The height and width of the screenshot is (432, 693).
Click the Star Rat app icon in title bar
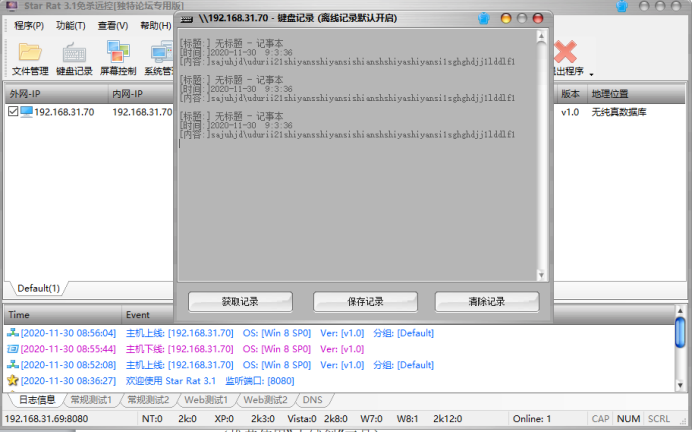tap(11, 6)
